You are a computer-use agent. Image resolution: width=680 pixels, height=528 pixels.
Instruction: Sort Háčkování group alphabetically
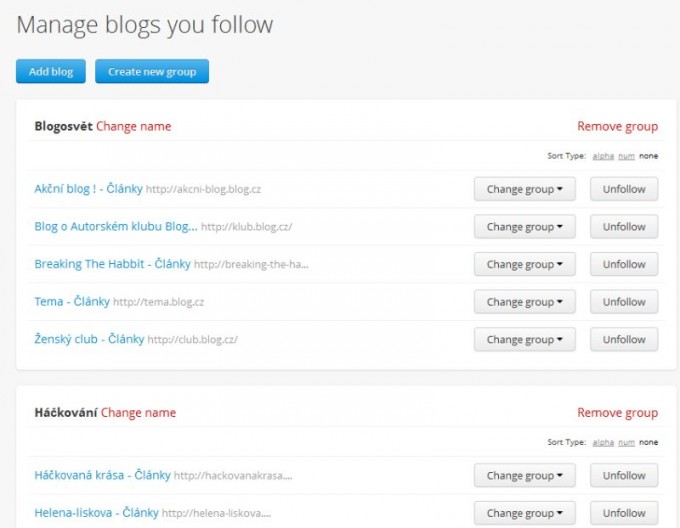pyautogui.click(x=603, y=442)
